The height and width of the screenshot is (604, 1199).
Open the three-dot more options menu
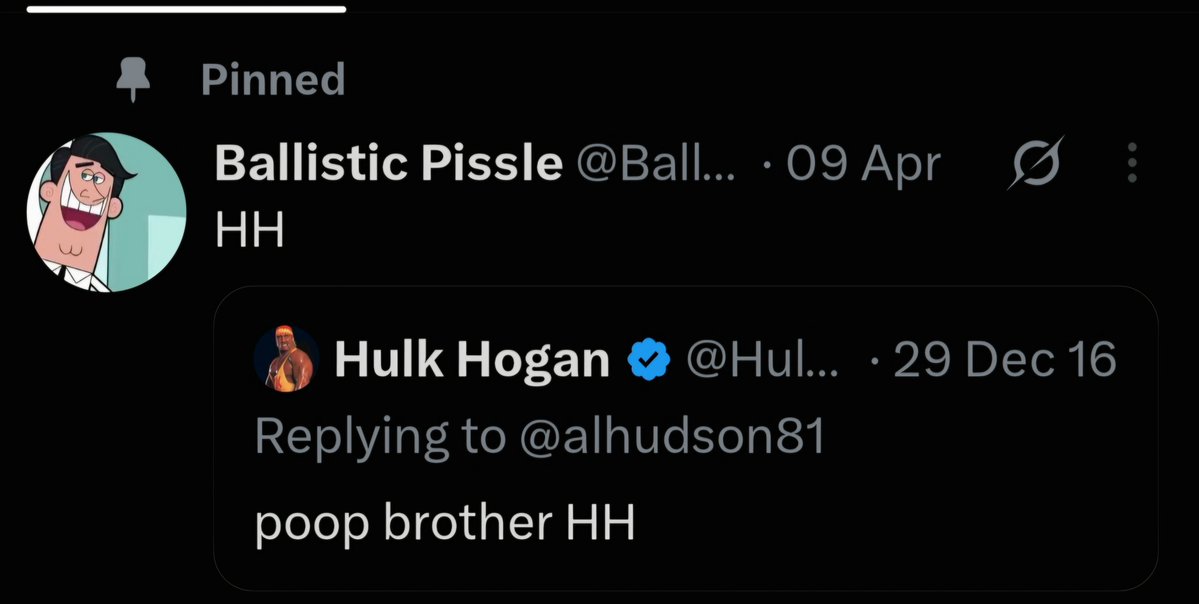pos(1132,163)
